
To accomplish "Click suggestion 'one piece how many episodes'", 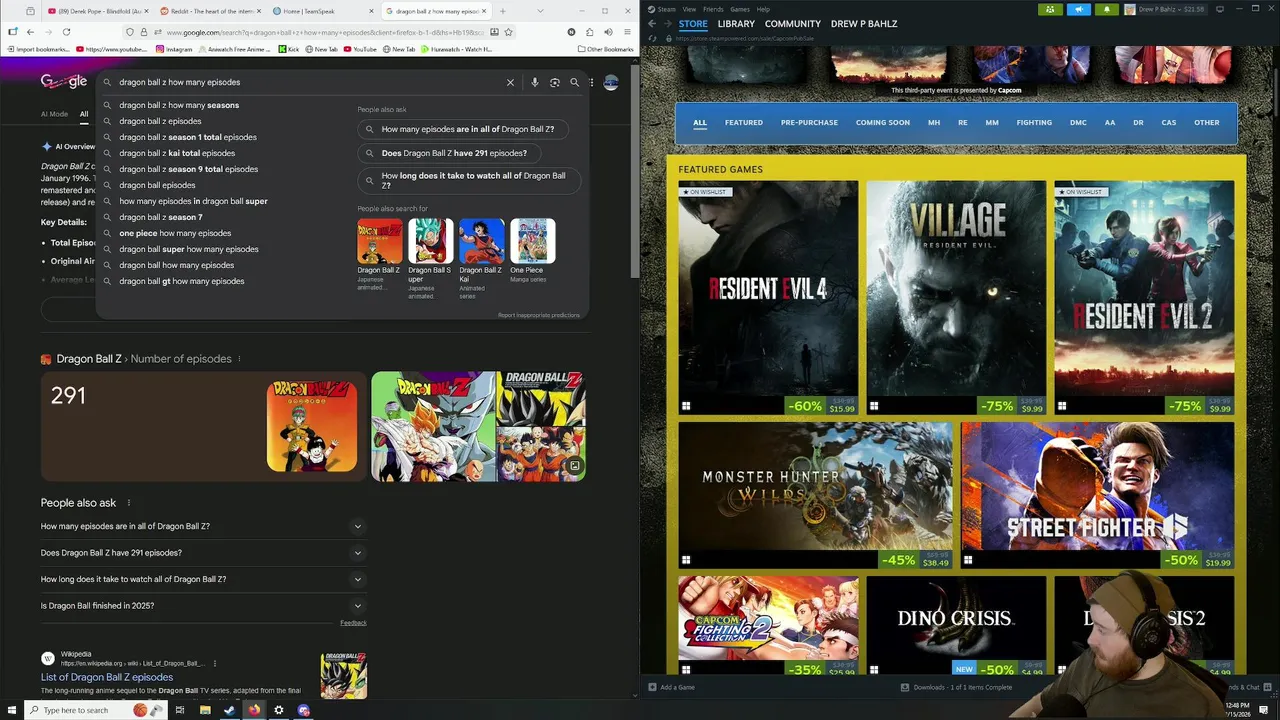I will 175,233.
